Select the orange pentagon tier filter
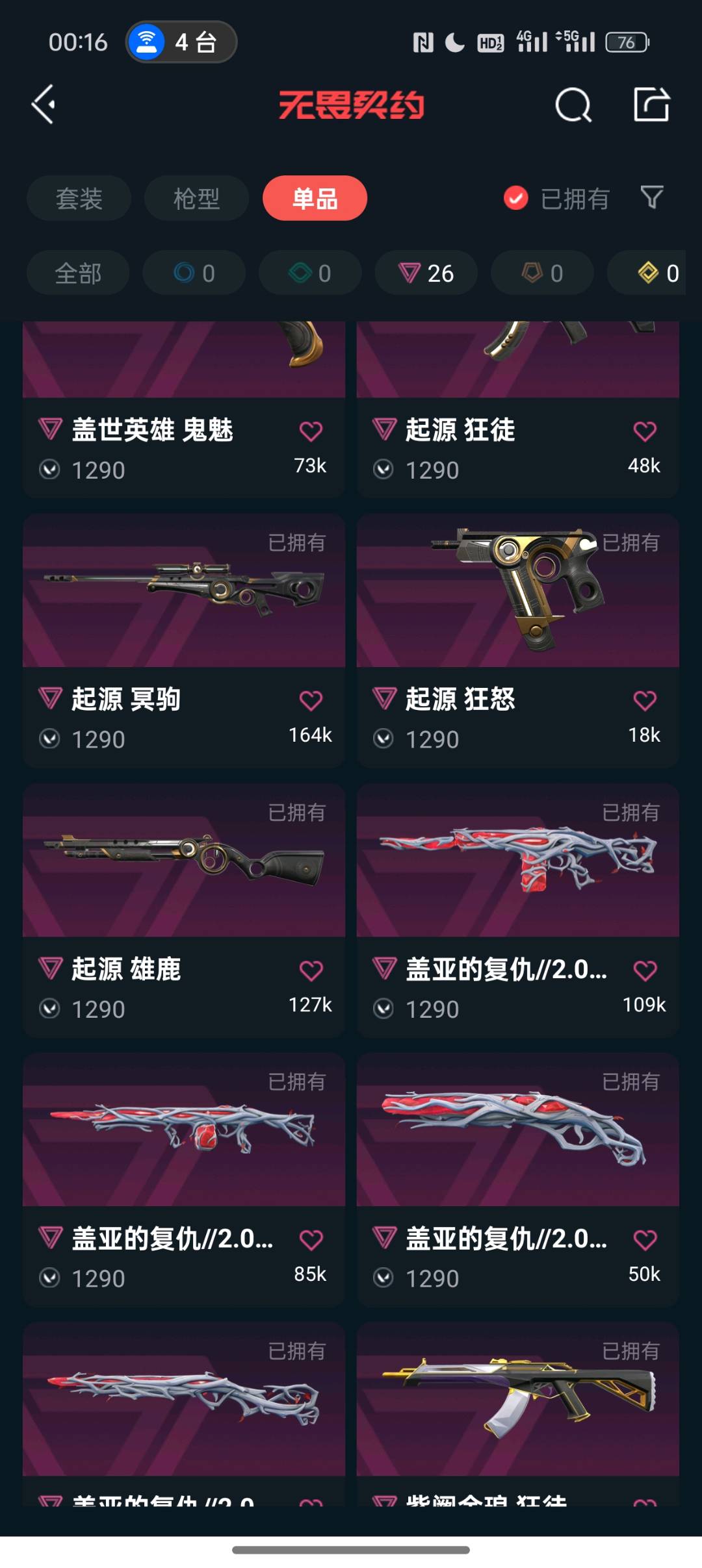 [542, 273]
